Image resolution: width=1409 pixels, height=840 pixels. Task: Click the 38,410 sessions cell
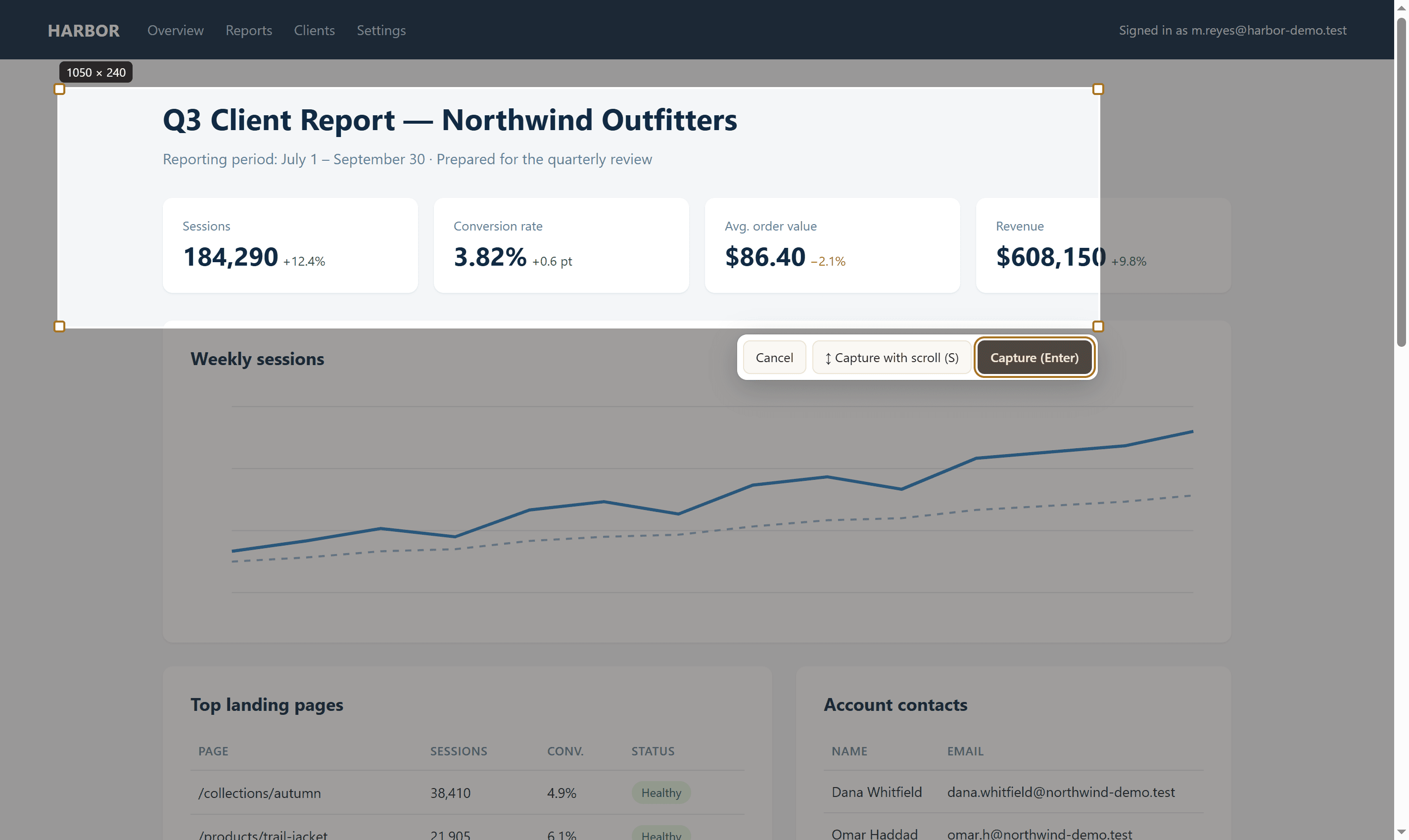point(450,793)
